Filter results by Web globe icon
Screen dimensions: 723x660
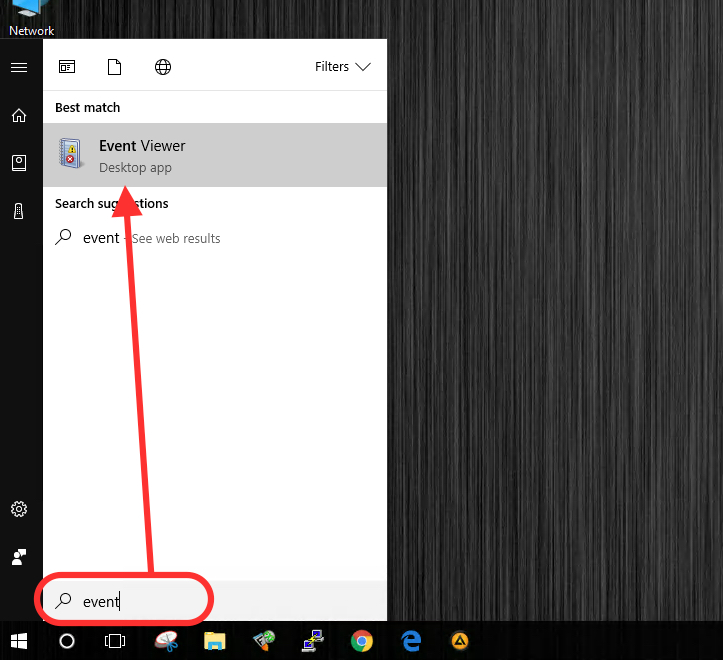click(163, 67)
